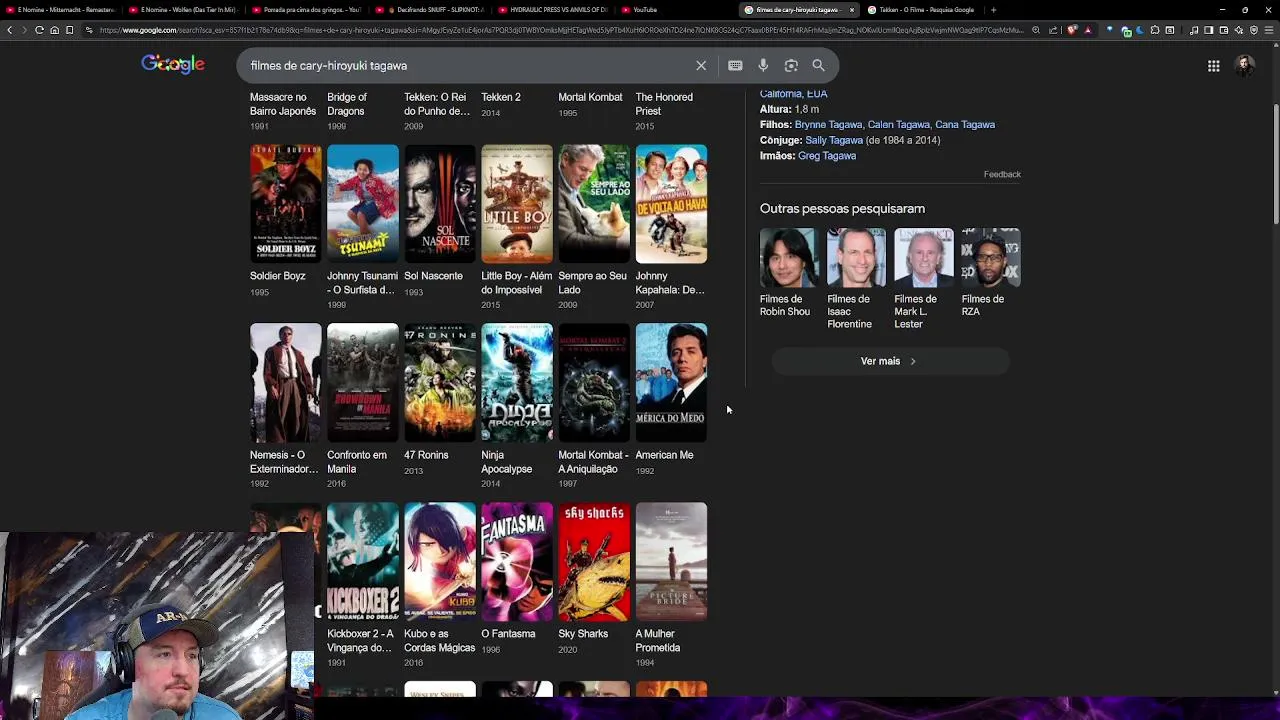The height and width of the screenshot is (720, 1280).
Task: Open the Nemesis movie poster
Action: (286, 382)
